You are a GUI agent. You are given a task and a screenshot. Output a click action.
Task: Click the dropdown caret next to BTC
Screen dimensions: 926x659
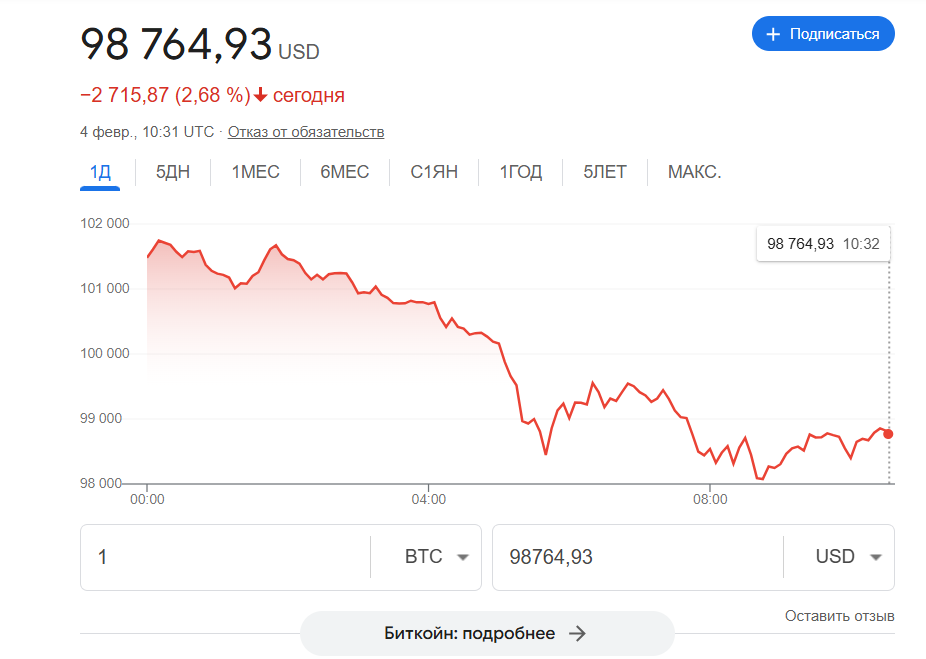(x=462, y=556)
